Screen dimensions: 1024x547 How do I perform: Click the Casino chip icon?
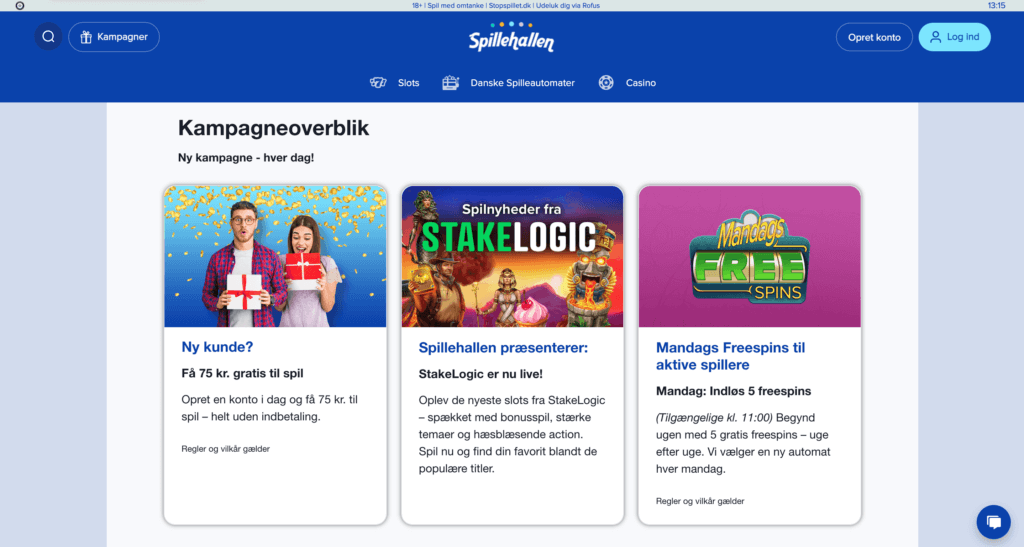[x=606, y=83]
